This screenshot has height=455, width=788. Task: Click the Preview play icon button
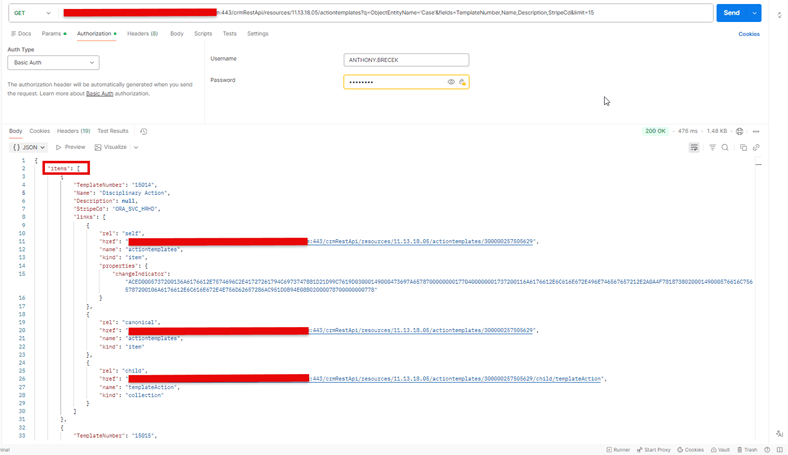pos(70,147)
